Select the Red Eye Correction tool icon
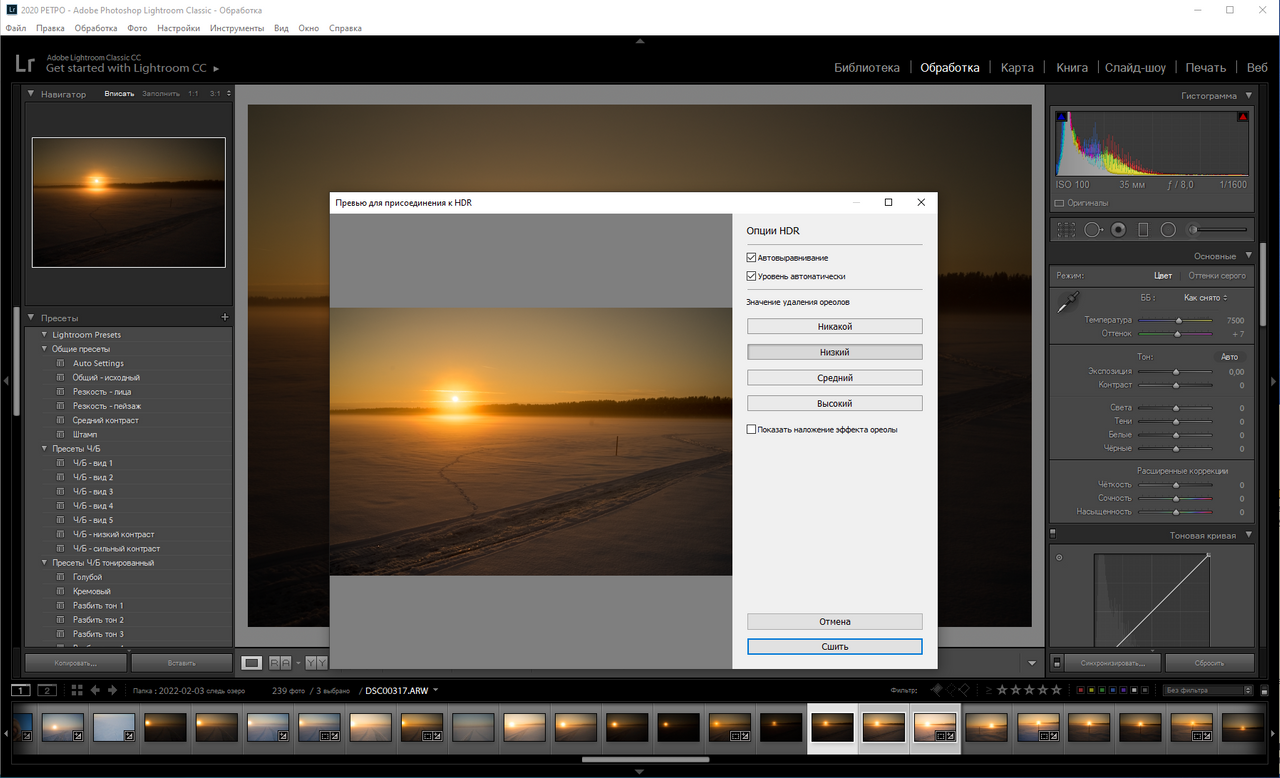This screenshot has width=1280, height=778. click(x=1118, y=229)
